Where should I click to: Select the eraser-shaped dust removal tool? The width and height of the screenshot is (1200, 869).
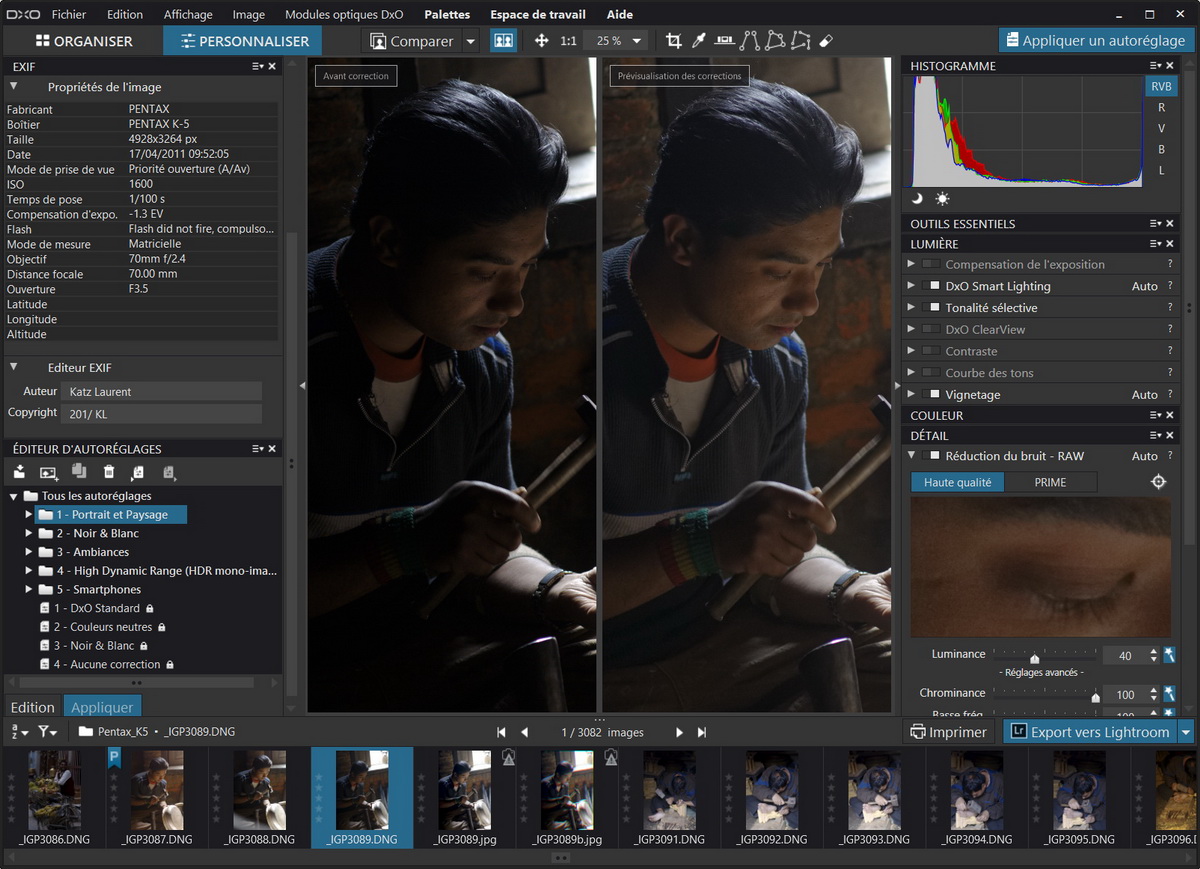click(x=826, y=41)
